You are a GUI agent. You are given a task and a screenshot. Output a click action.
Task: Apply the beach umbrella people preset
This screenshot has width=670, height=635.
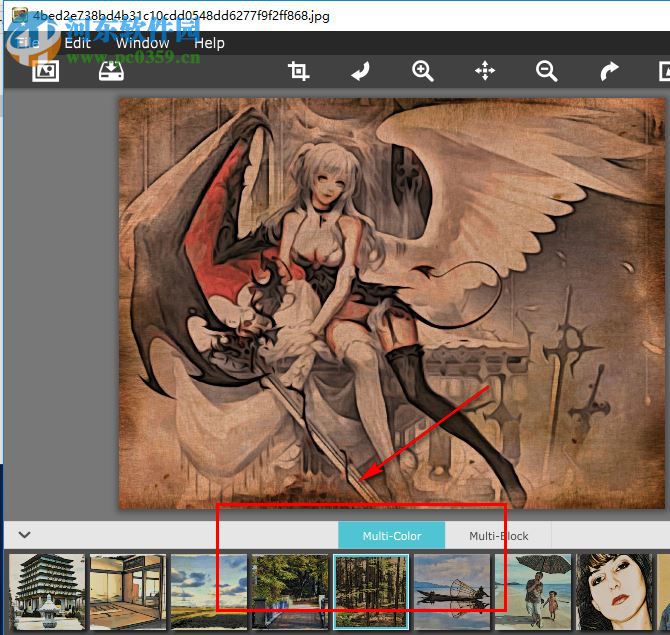[533, 592]
